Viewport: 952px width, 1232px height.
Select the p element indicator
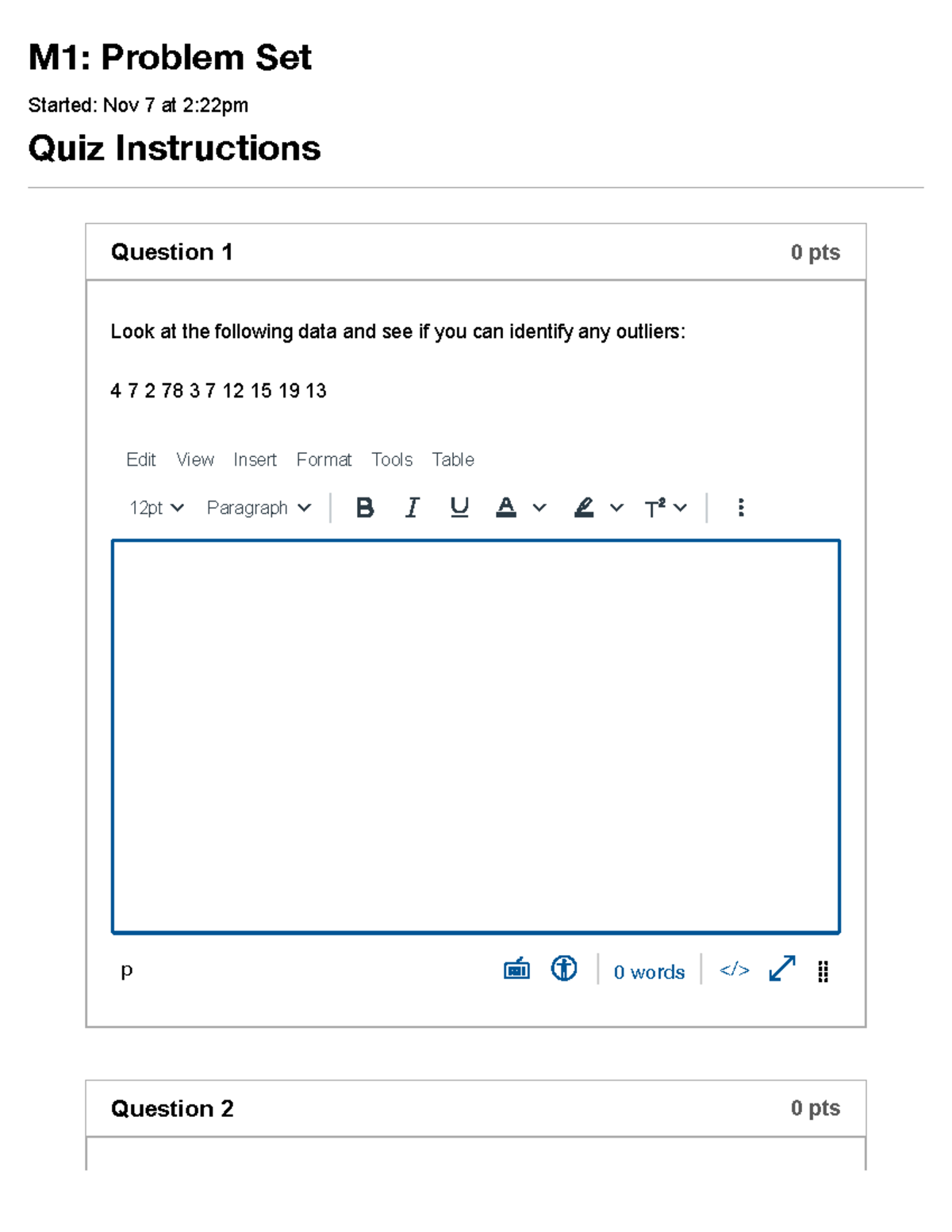[x=126, y=969]
